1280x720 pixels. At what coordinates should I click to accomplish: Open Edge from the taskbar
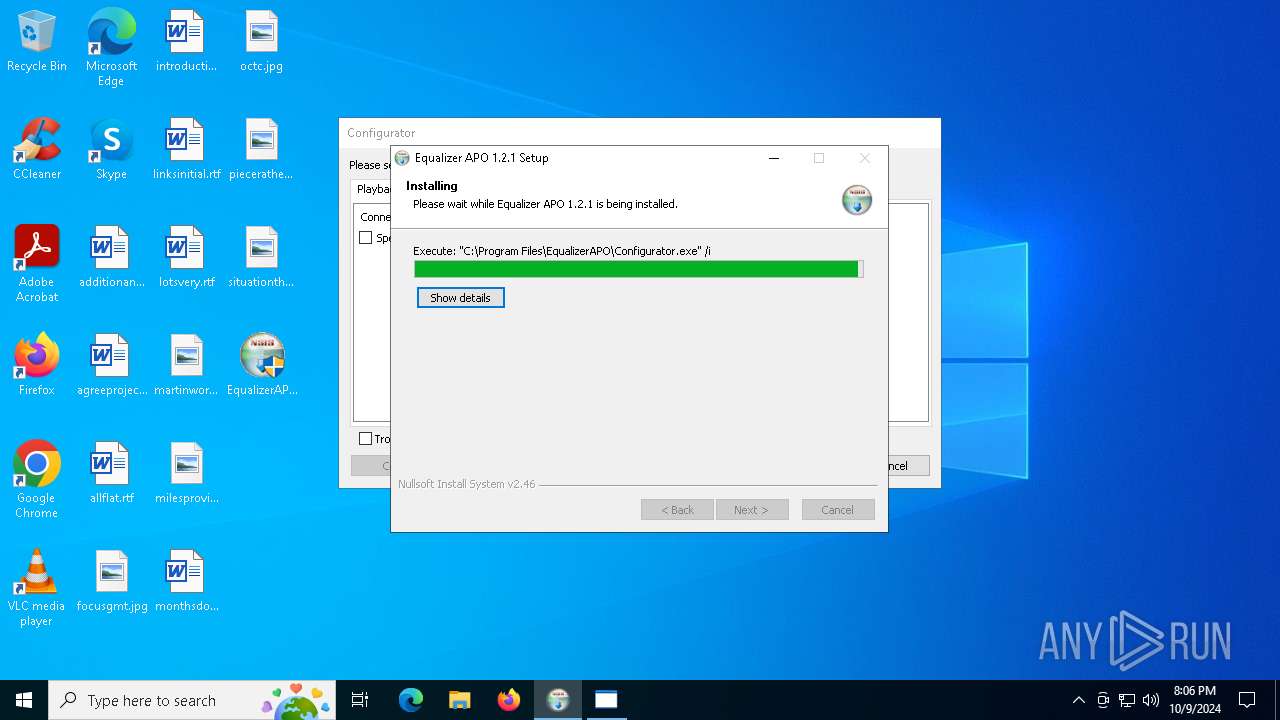411,700
